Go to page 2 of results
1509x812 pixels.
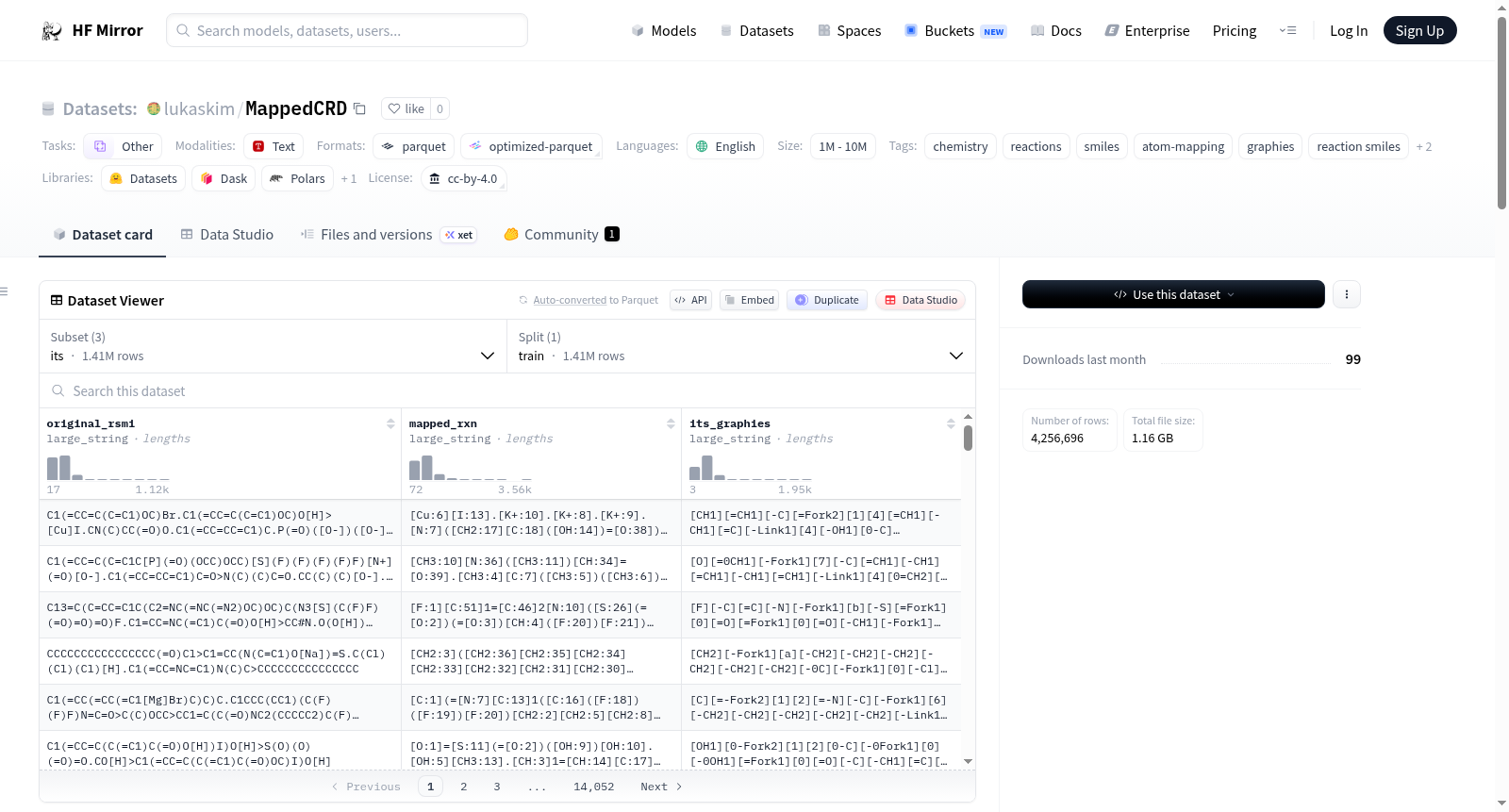[x=463, y=787]
